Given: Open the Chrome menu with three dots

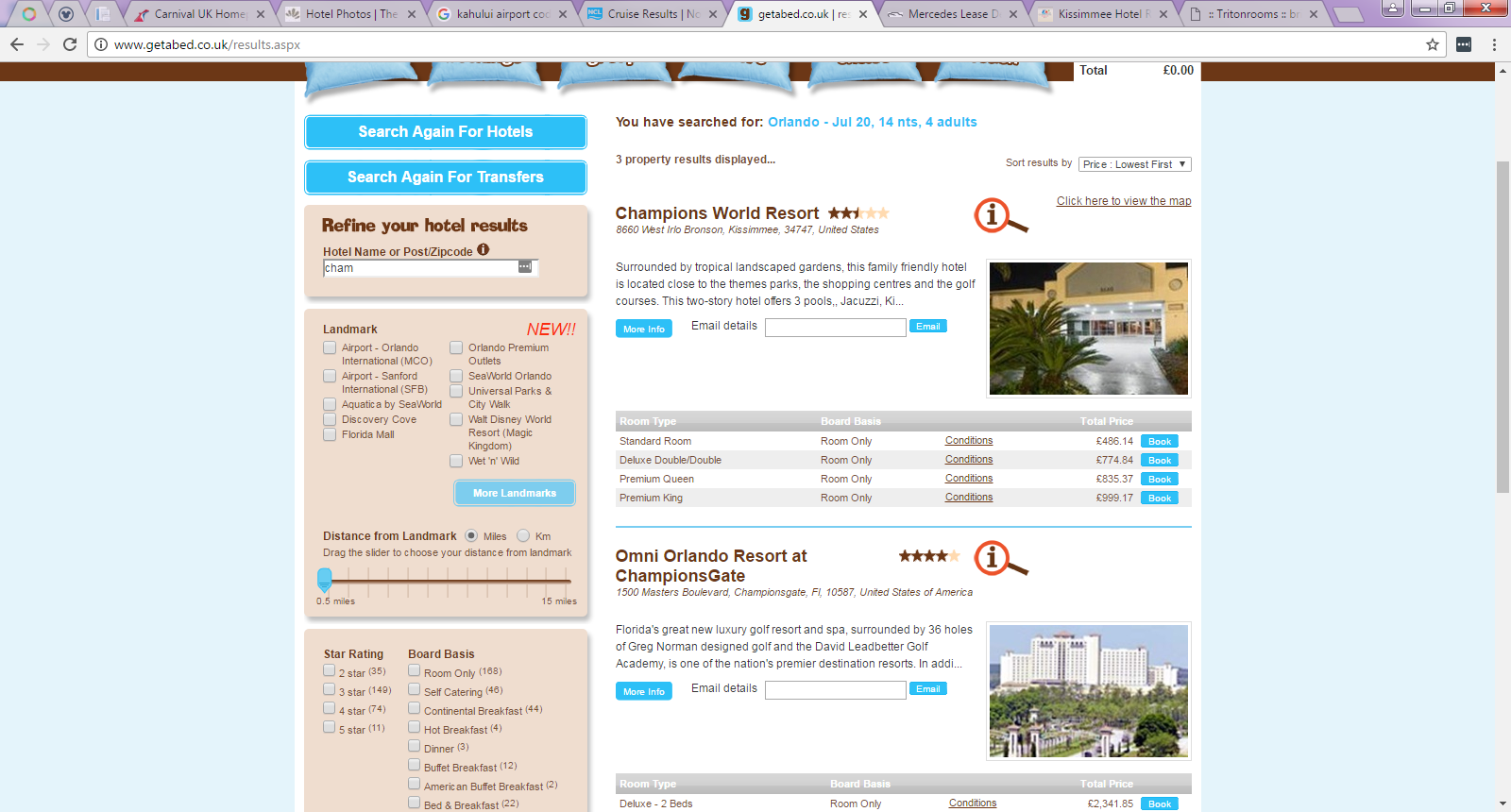Looking at the screenshot, I should [1494, 44].
